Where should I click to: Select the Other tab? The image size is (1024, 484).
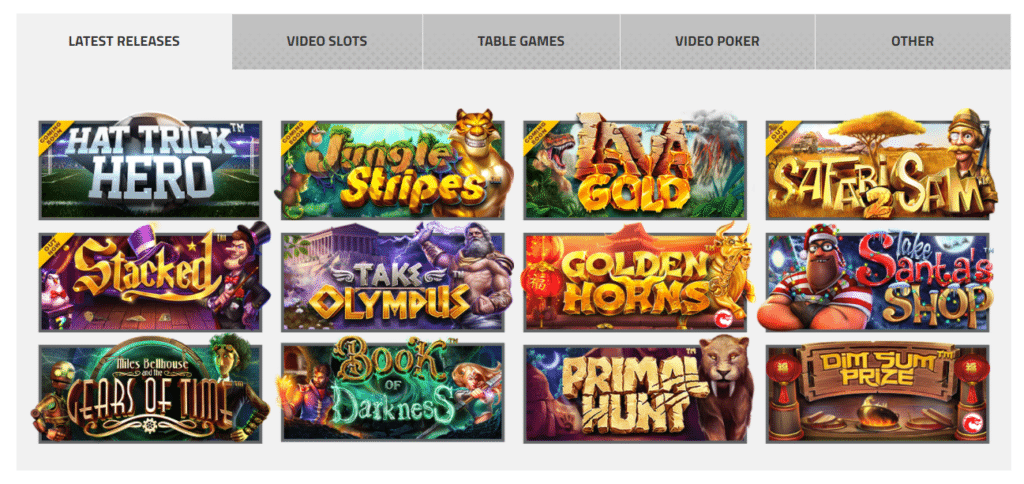tap(912, 41)
